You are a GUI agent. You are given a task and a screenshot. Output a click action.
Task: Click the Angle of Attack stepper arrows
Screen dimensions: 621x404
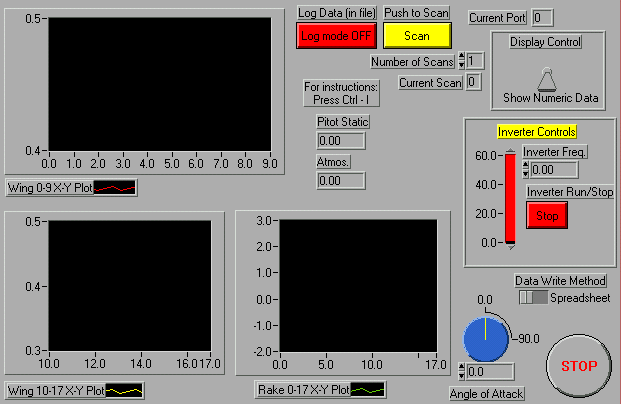(461, 371)
